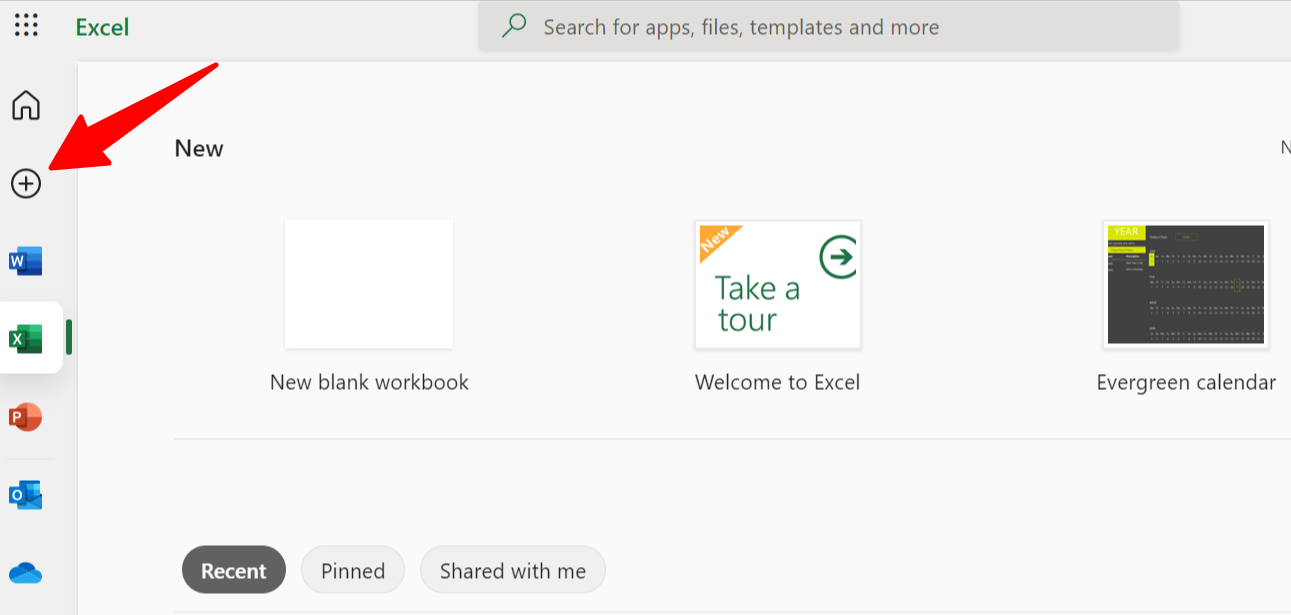Click the Evergreen calendar label
The image size is (1291, 615).
point(1186,382)
